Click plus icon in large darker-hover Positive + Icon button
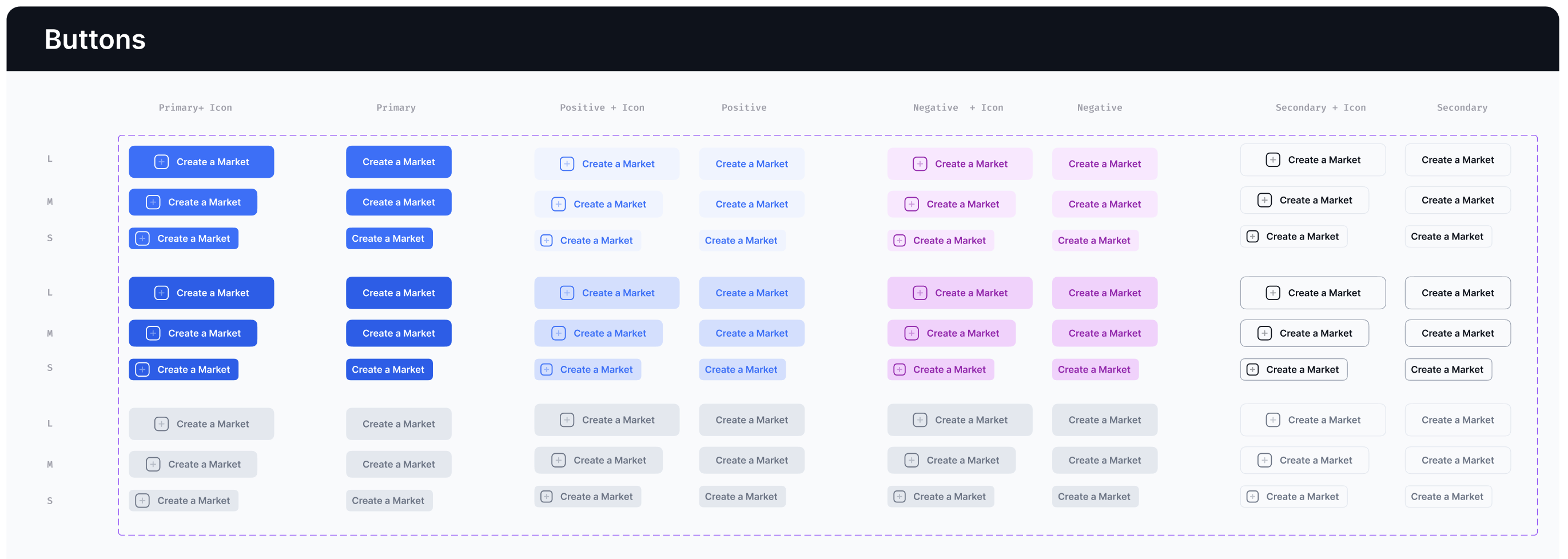 (x=567, y=293)
